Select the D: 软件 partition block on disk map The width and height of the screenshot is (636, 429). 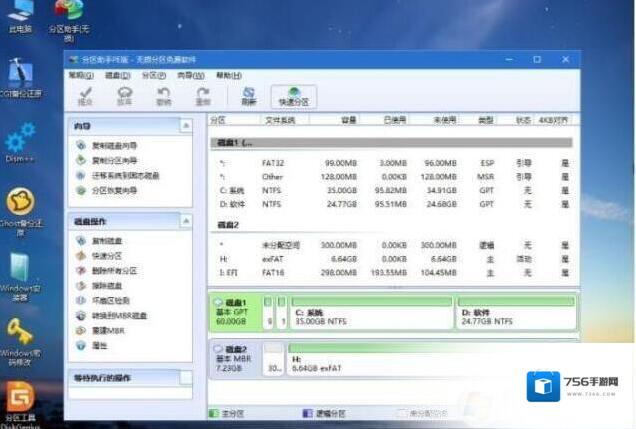click(514, 316)
